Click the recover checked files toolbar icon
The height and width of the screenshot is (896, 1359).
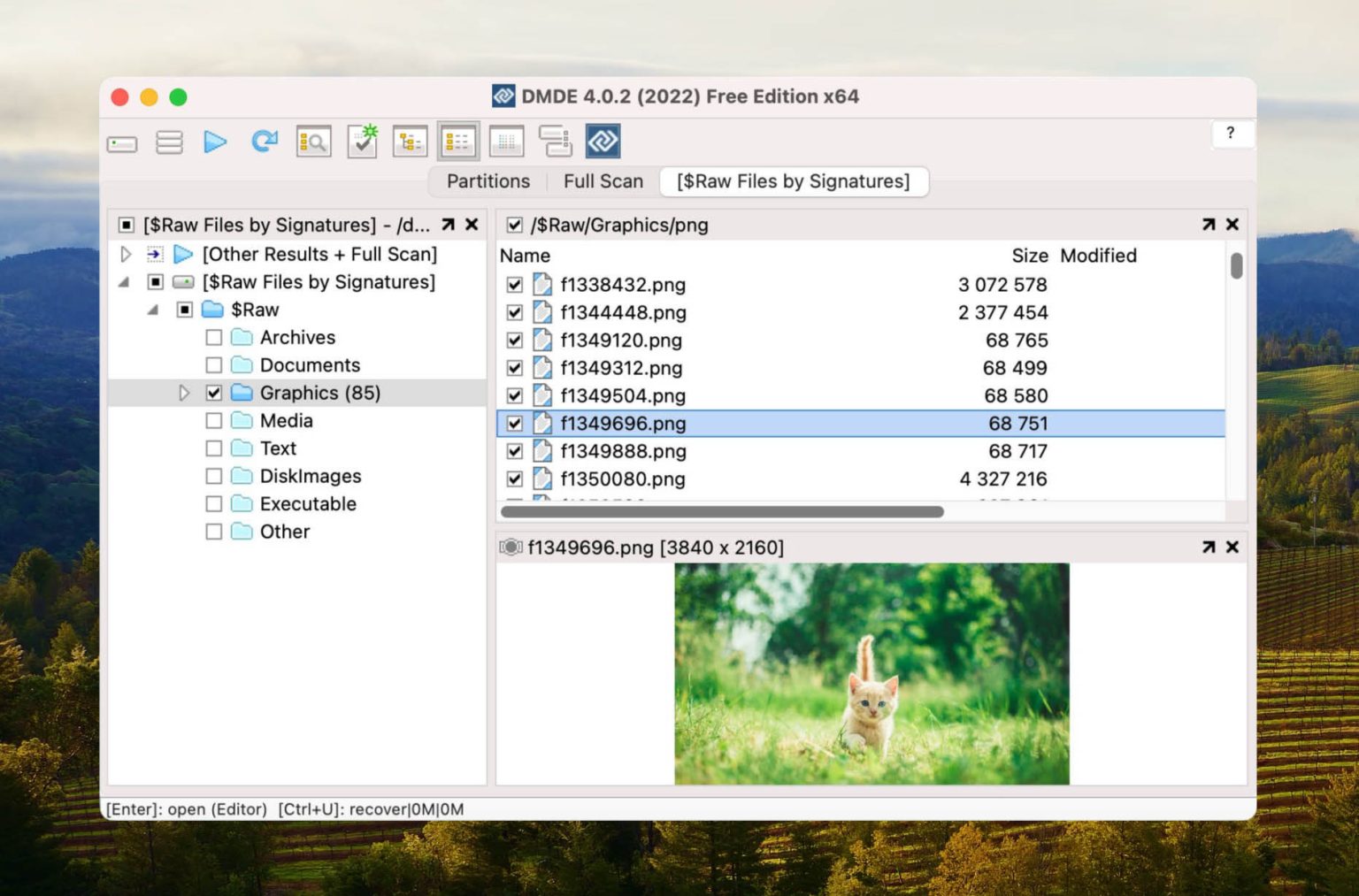coord(363,141)
